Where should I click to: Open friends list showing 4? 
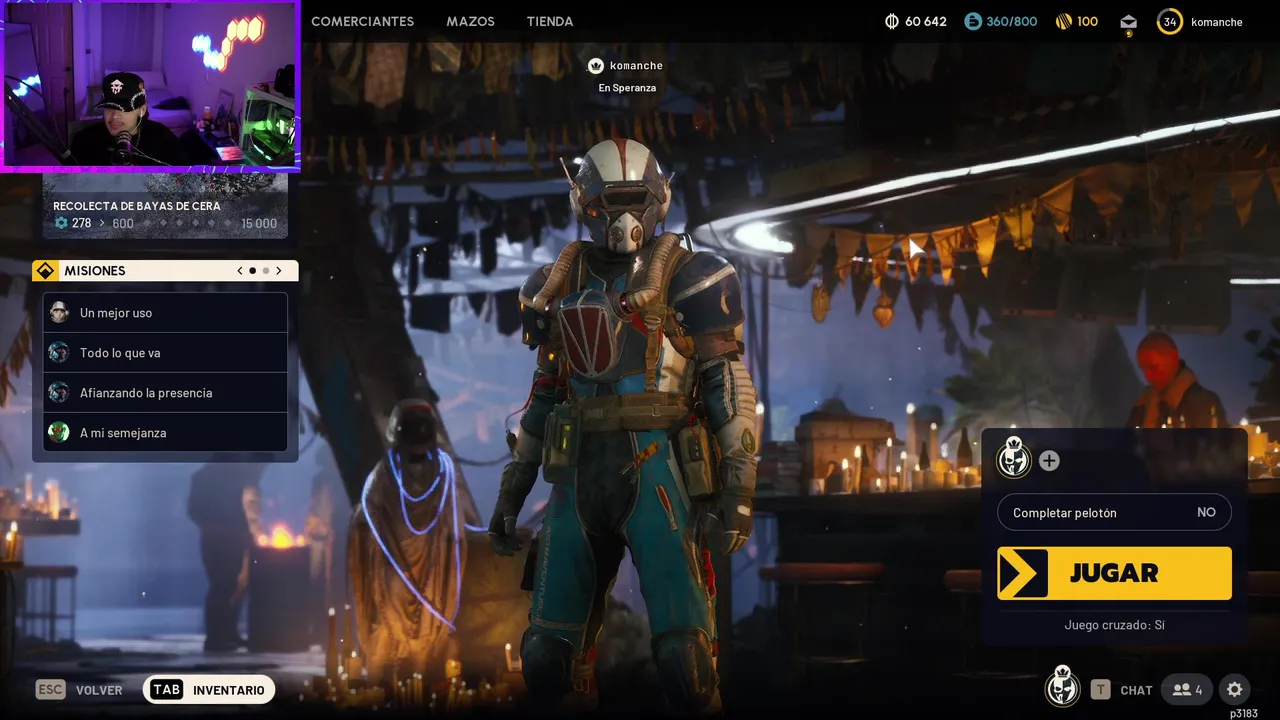click(x=1188, y=690)
